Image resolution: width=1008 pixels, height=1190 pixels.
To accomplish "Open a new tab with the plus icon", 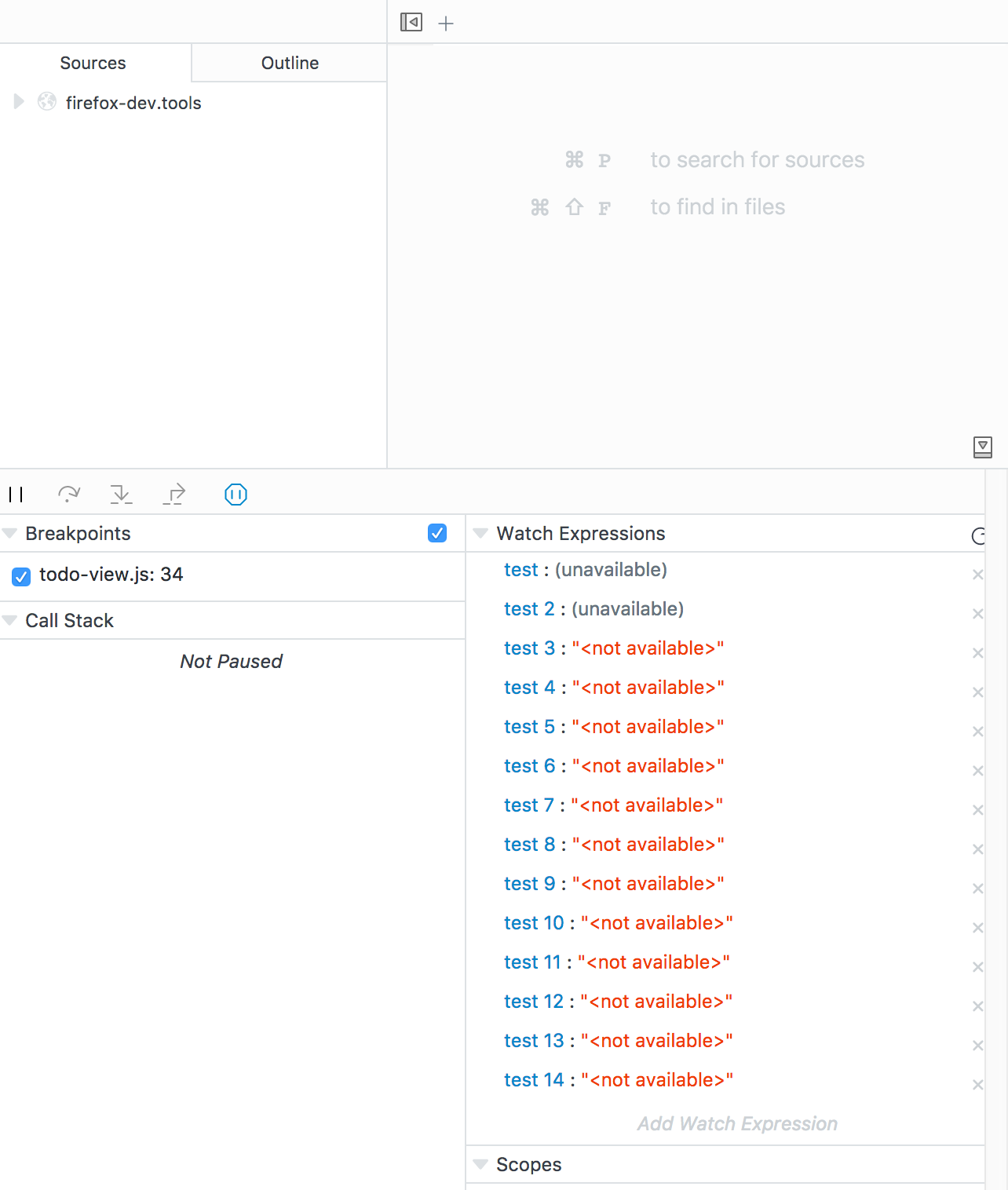I will 446,24.
